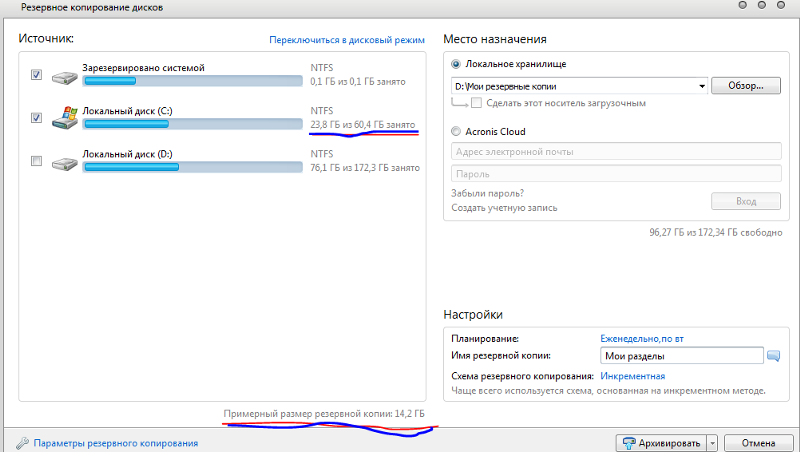Click the 'Еженедельно, по вт' schedule link
Image resolution: width=800 pixels, height=452 pixels.
pos(642,339)
